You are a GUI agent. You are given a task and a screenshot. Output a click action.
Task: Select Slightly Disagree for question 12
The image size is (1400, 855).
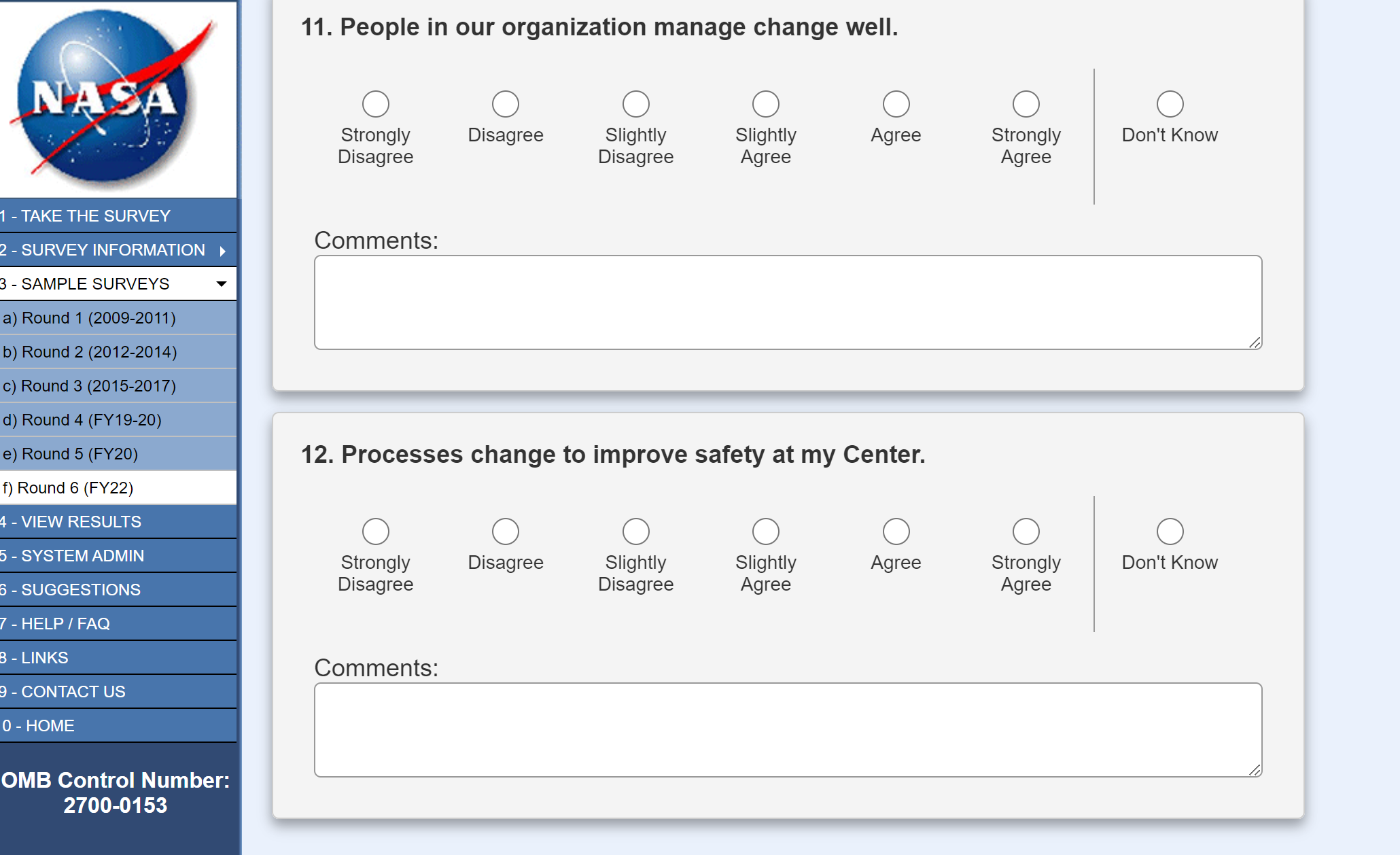point(635,531)
